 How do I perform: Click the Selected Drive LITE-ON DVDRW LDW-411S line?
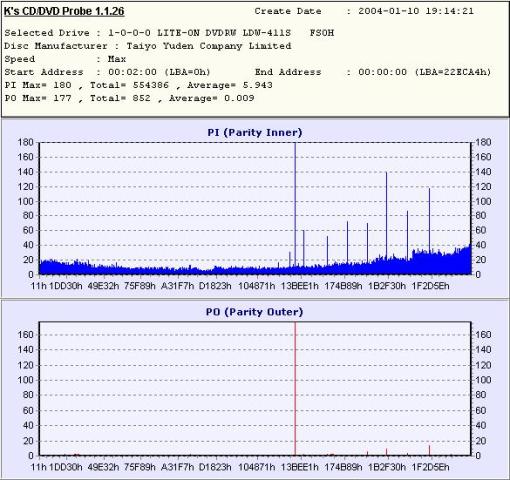169,33
